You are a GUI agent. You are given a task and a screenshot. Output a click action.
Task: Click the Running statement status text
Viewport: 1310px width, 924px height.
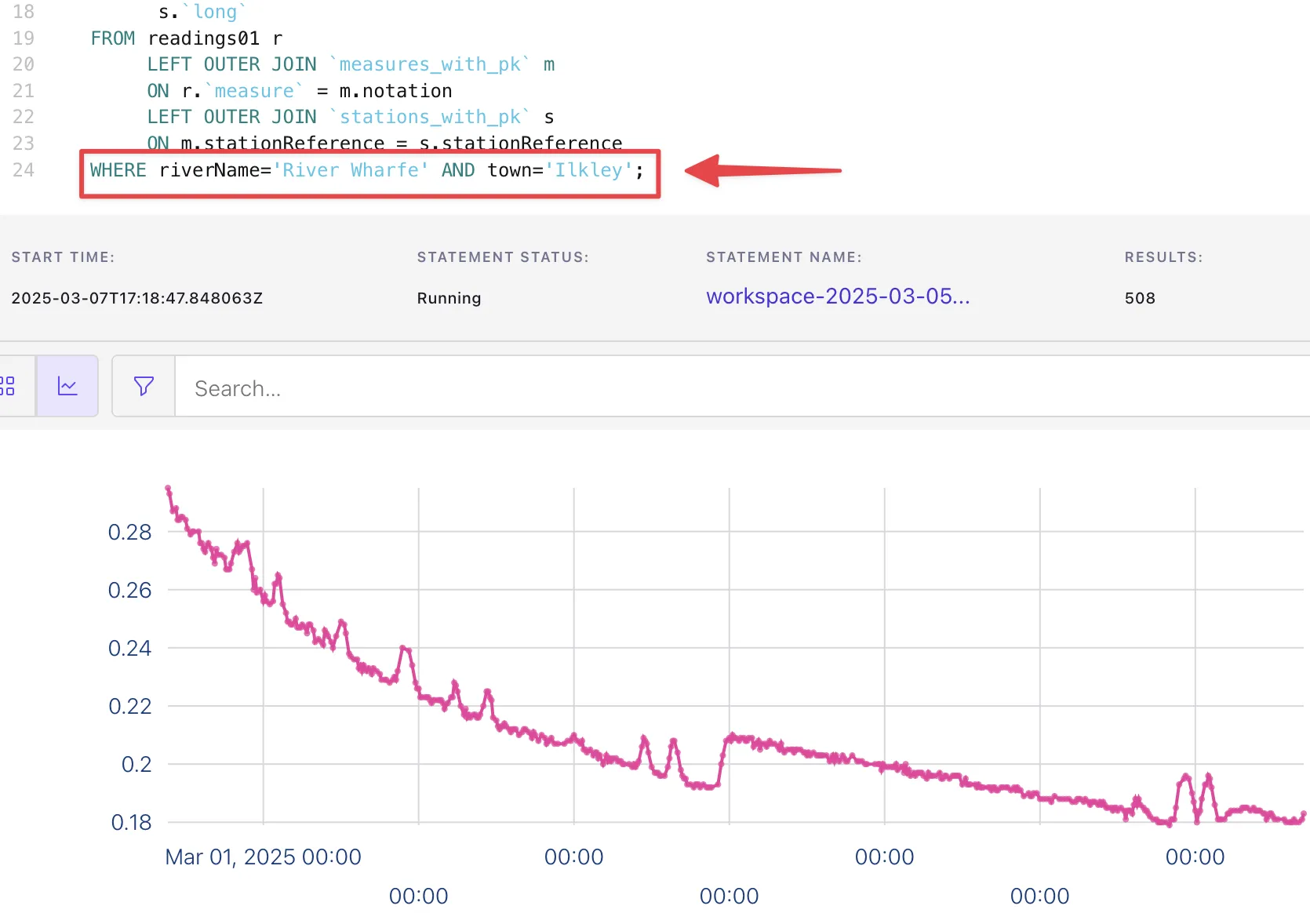[449, 298]
